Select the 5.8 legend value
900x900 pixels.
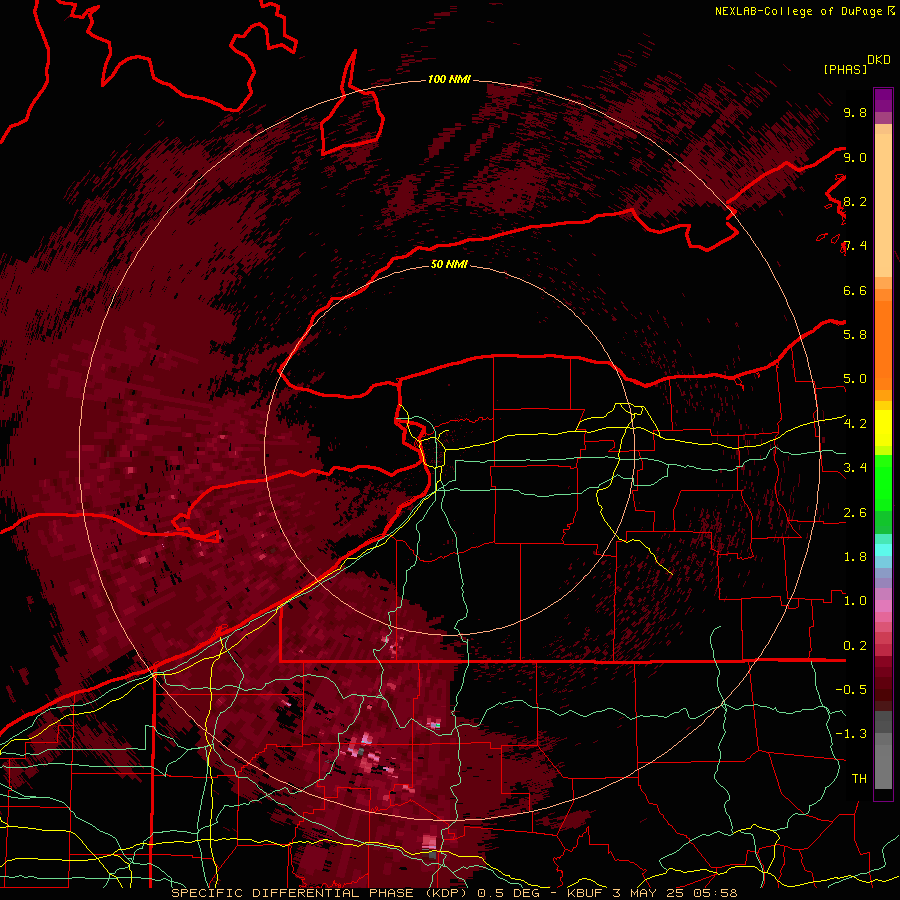pos(855,335)
